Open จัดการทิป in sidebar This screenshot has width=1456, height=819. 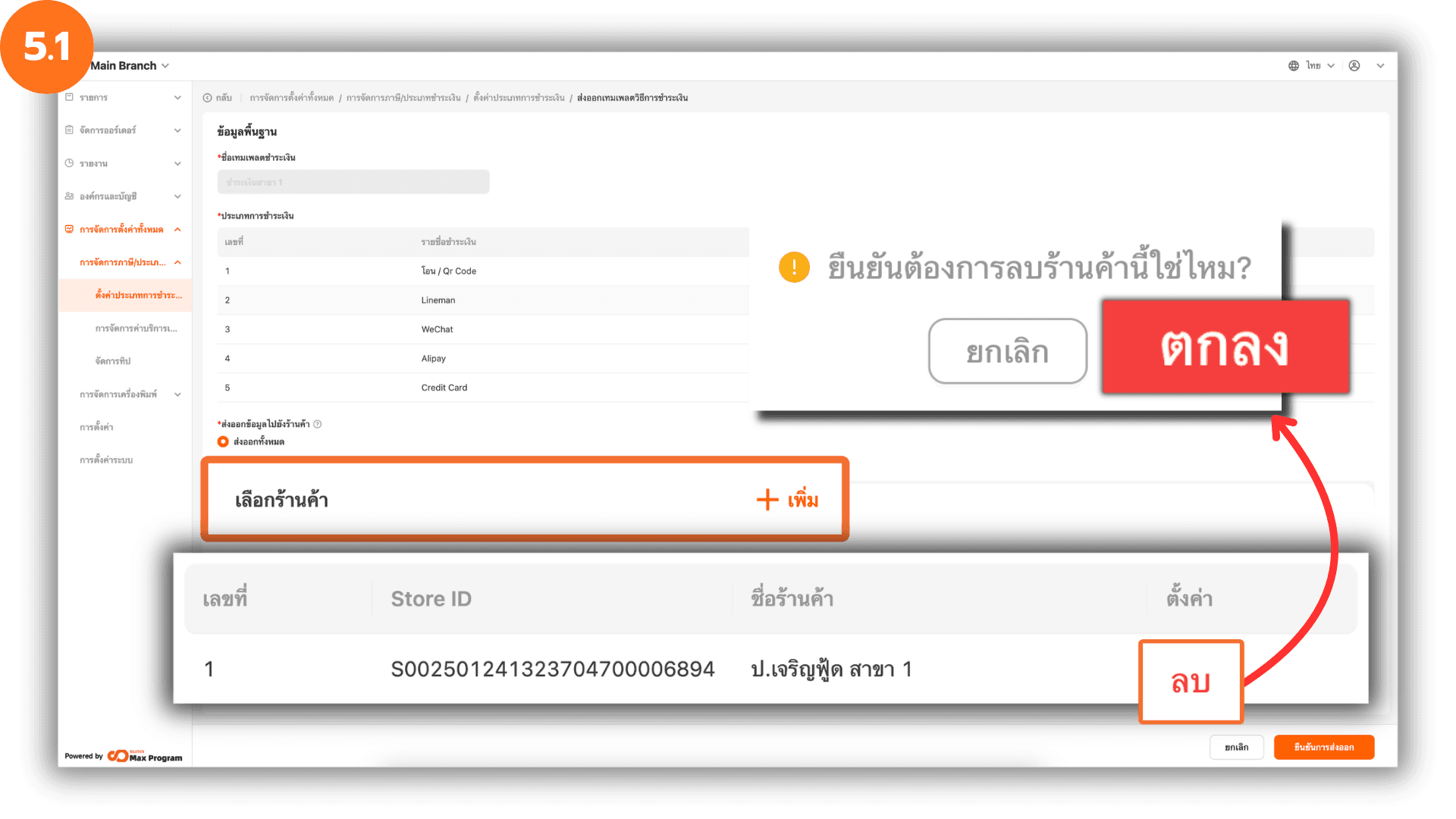(x=113, y=361)
